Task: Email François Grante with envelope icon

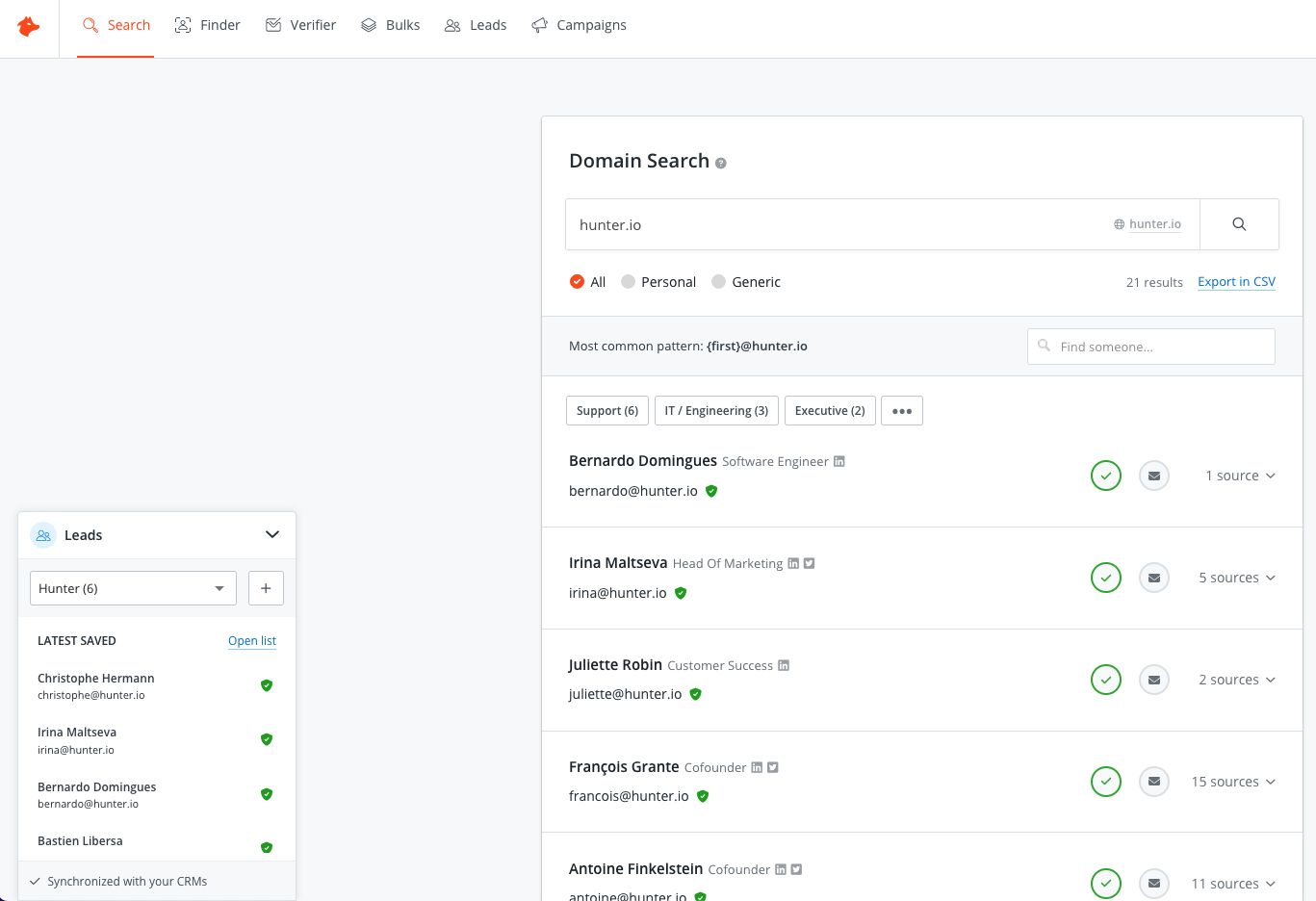Action: [x=1154, y=782]
